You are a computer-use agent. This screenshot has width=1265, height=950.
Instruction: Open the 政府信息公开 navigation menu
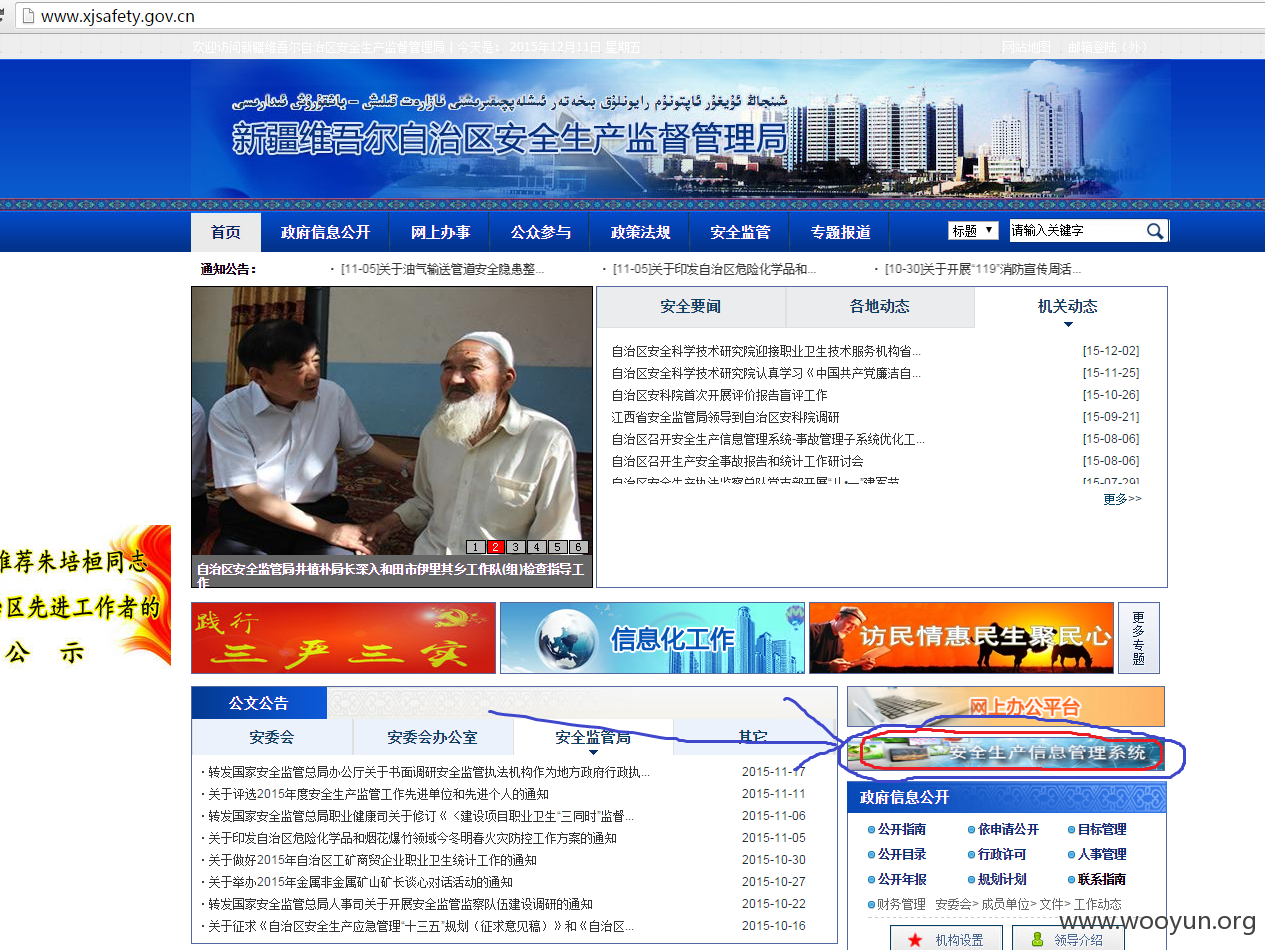(x=326, y=232)
